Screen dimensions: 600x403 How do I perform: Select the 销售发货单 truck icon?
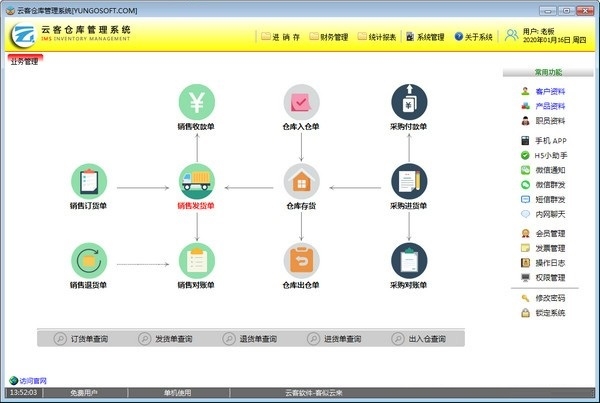pos(197,181)
